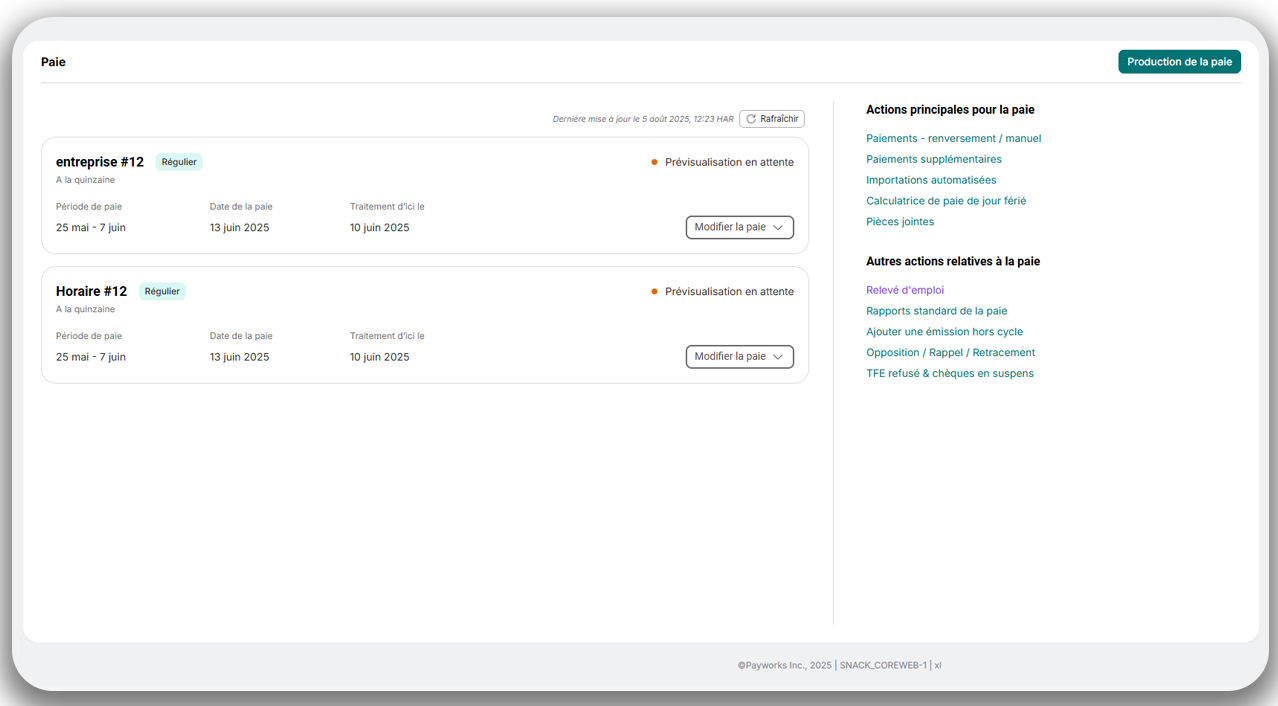Click the entreprise #12 payroll title
1278x706 pixels.
click(x=100, y=162)
